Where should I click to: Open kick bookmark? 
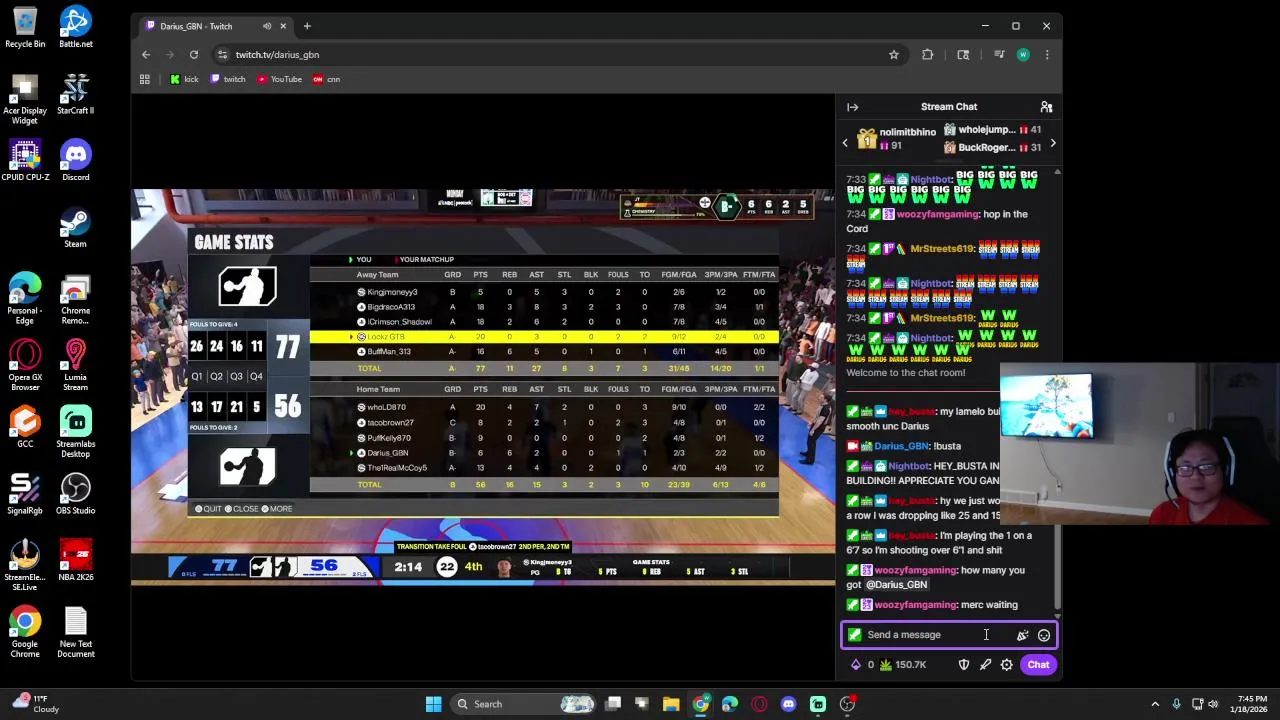[x=184, y=79]
